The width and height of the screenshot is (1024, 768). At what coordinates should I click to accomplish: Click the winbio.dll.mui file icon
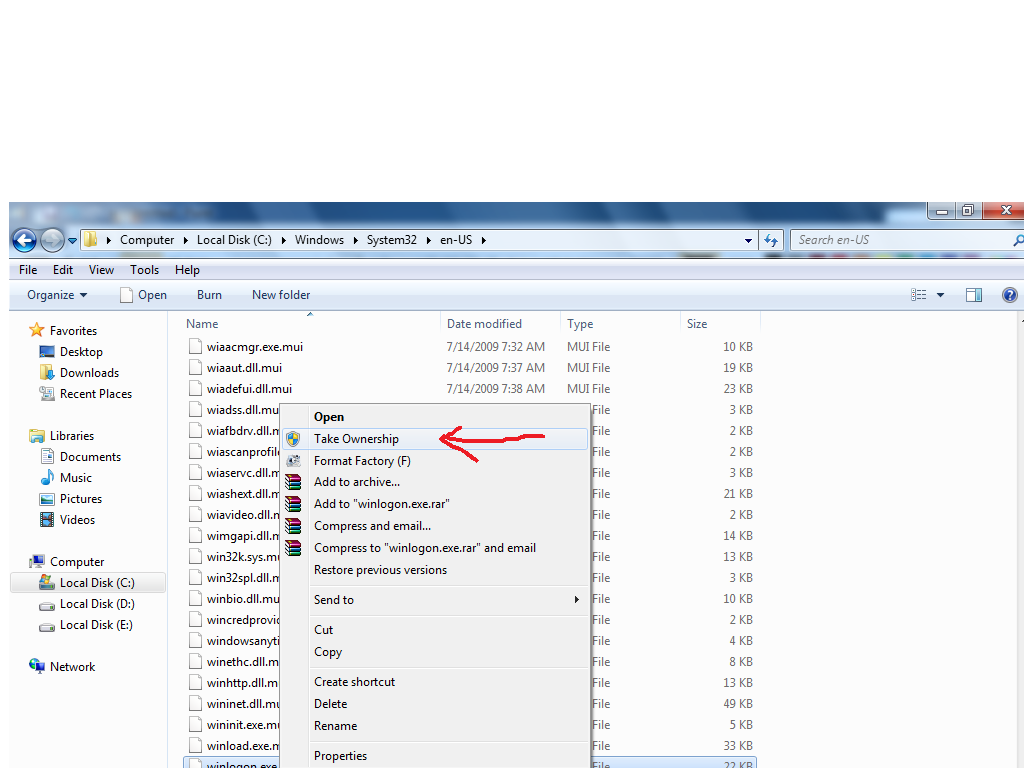pyautogui.click(x=195, y=598)
